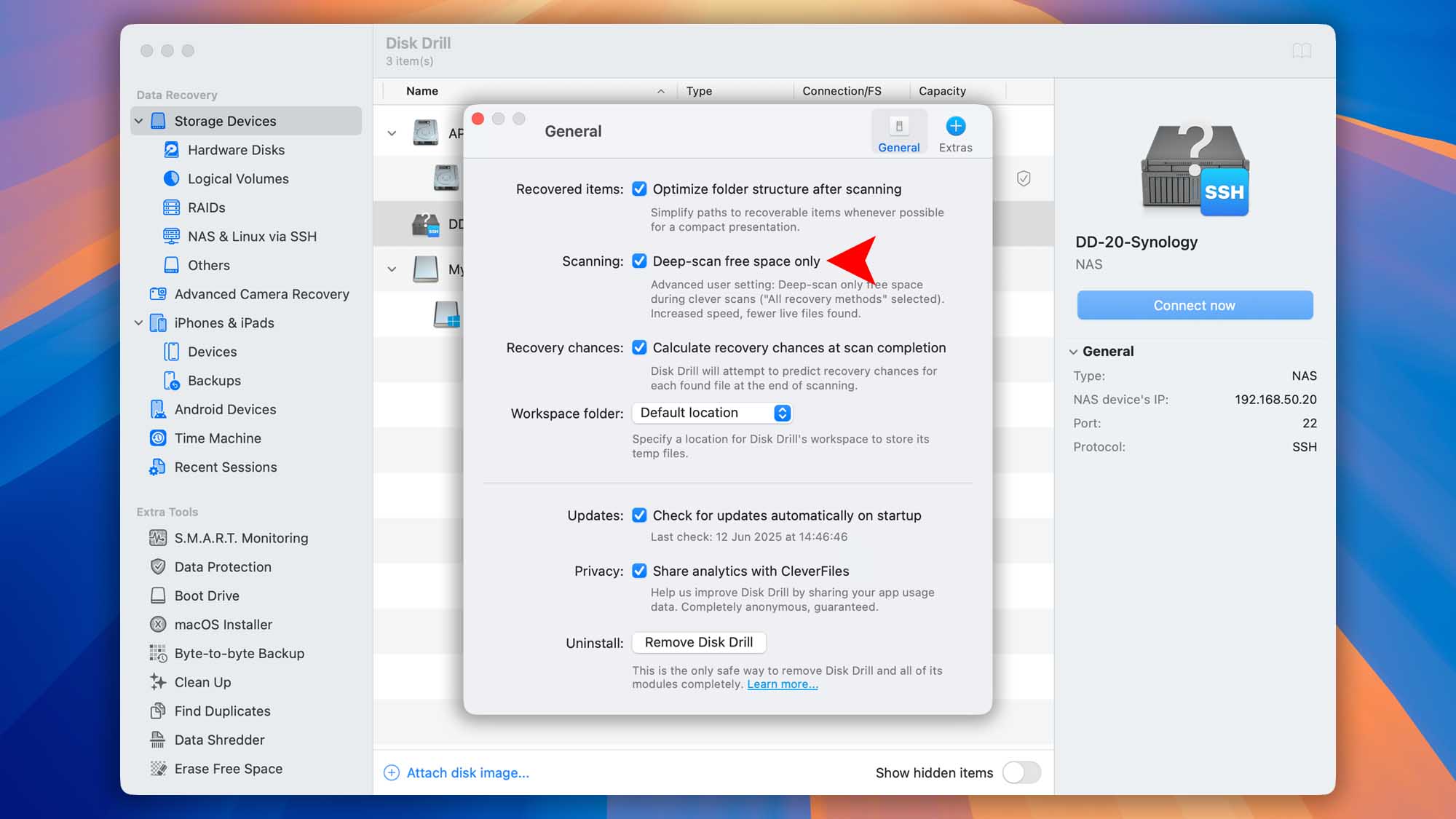This screenshot has height=819, width=1456.
Task: Disable Check for updates automatically on startup
Action: (639, 515)
